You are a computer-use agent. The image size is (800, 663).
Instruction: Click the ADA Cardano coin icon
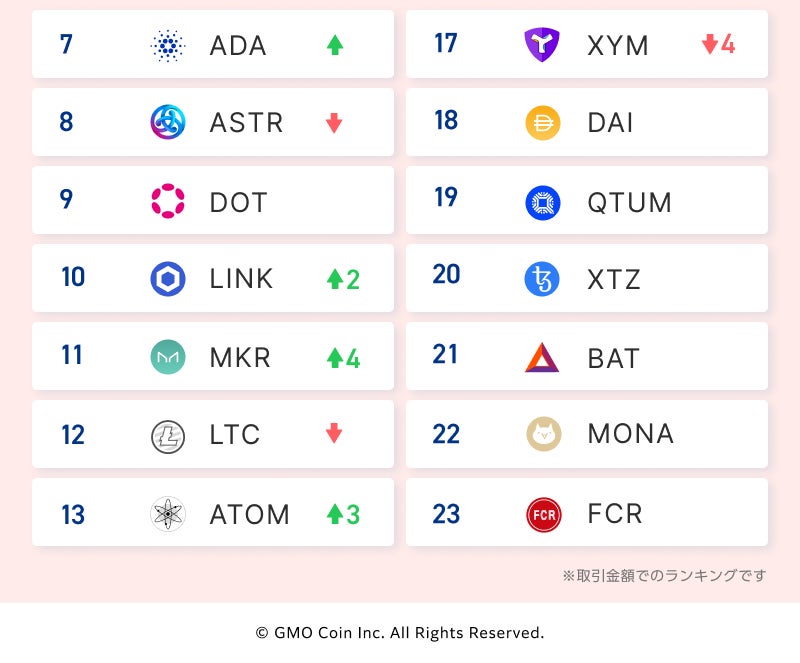[168, 45]
